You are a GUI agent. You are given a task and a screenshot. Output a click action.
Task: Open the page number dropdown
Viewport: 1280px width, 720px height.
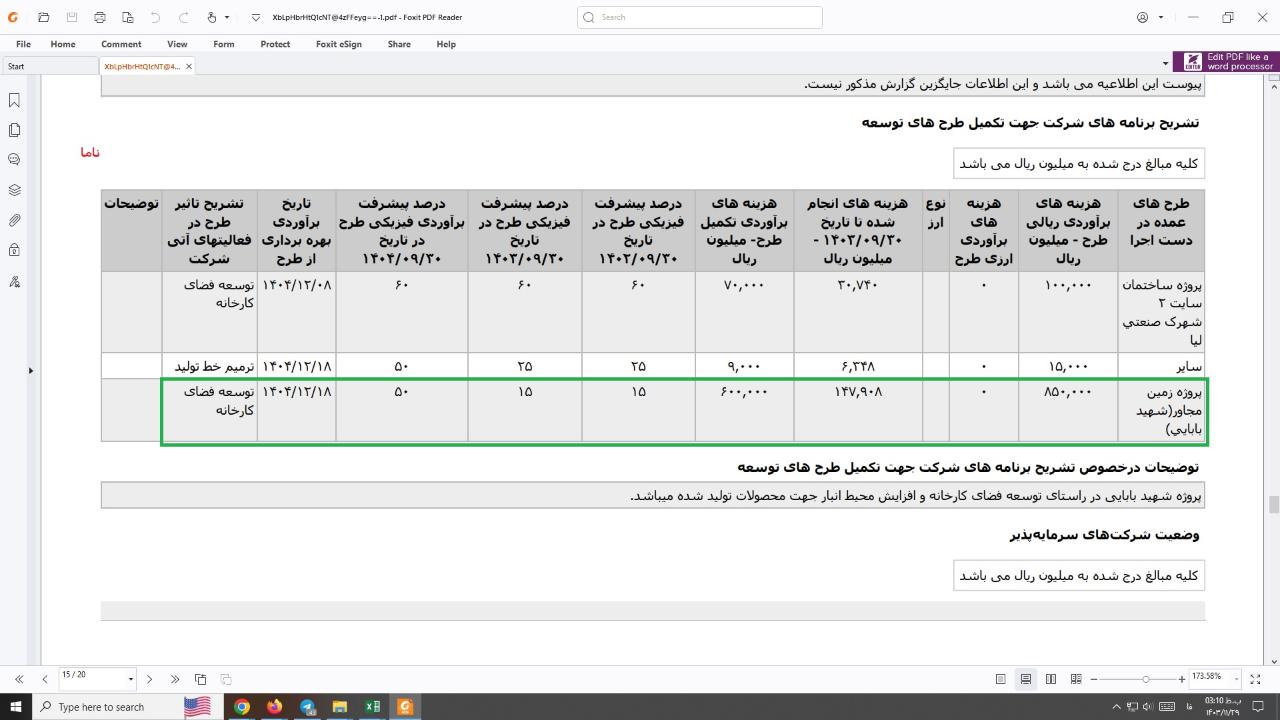coord(130,679)
